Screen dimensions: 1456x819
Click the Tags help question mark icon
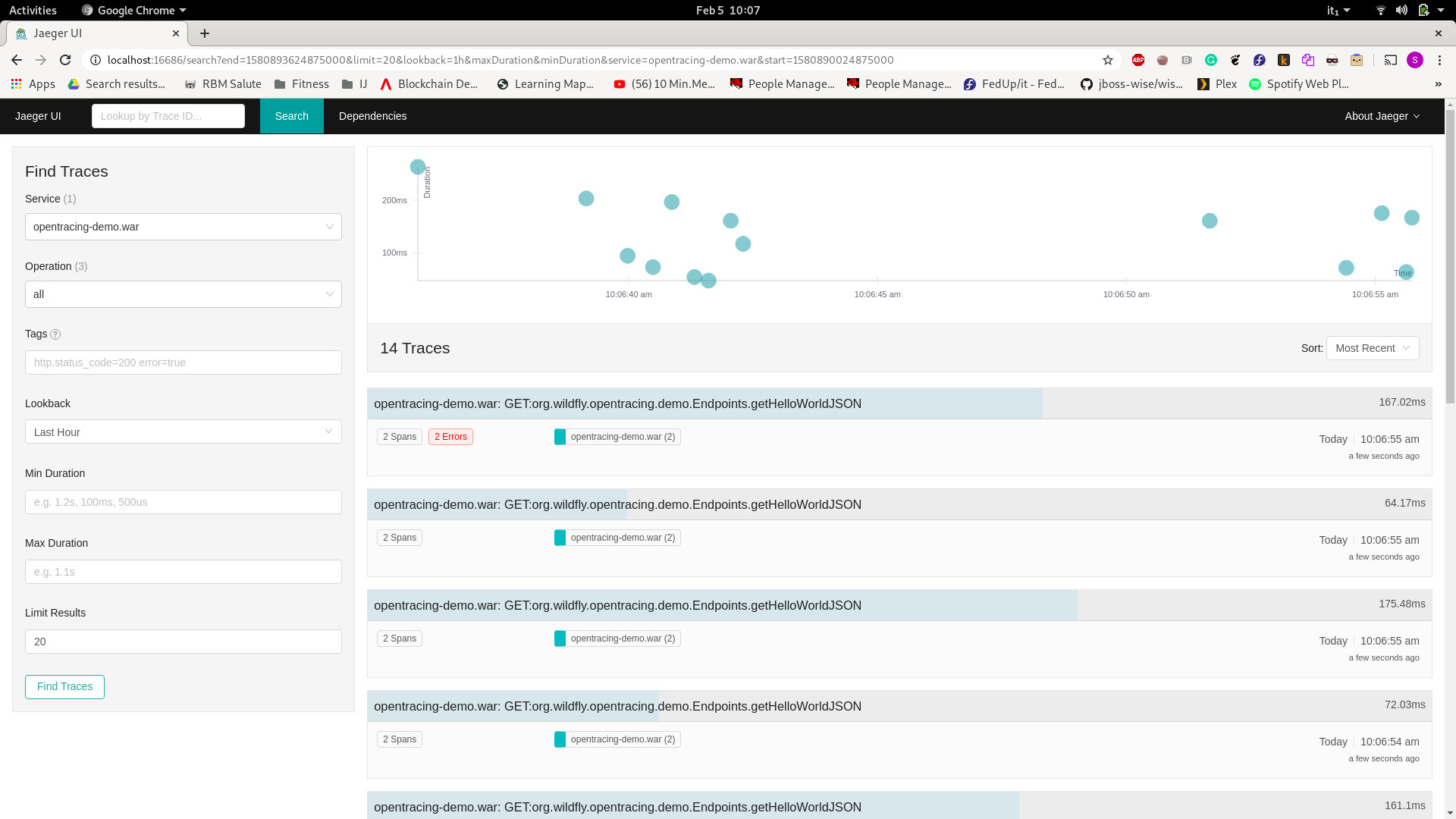tap(55, 334)
